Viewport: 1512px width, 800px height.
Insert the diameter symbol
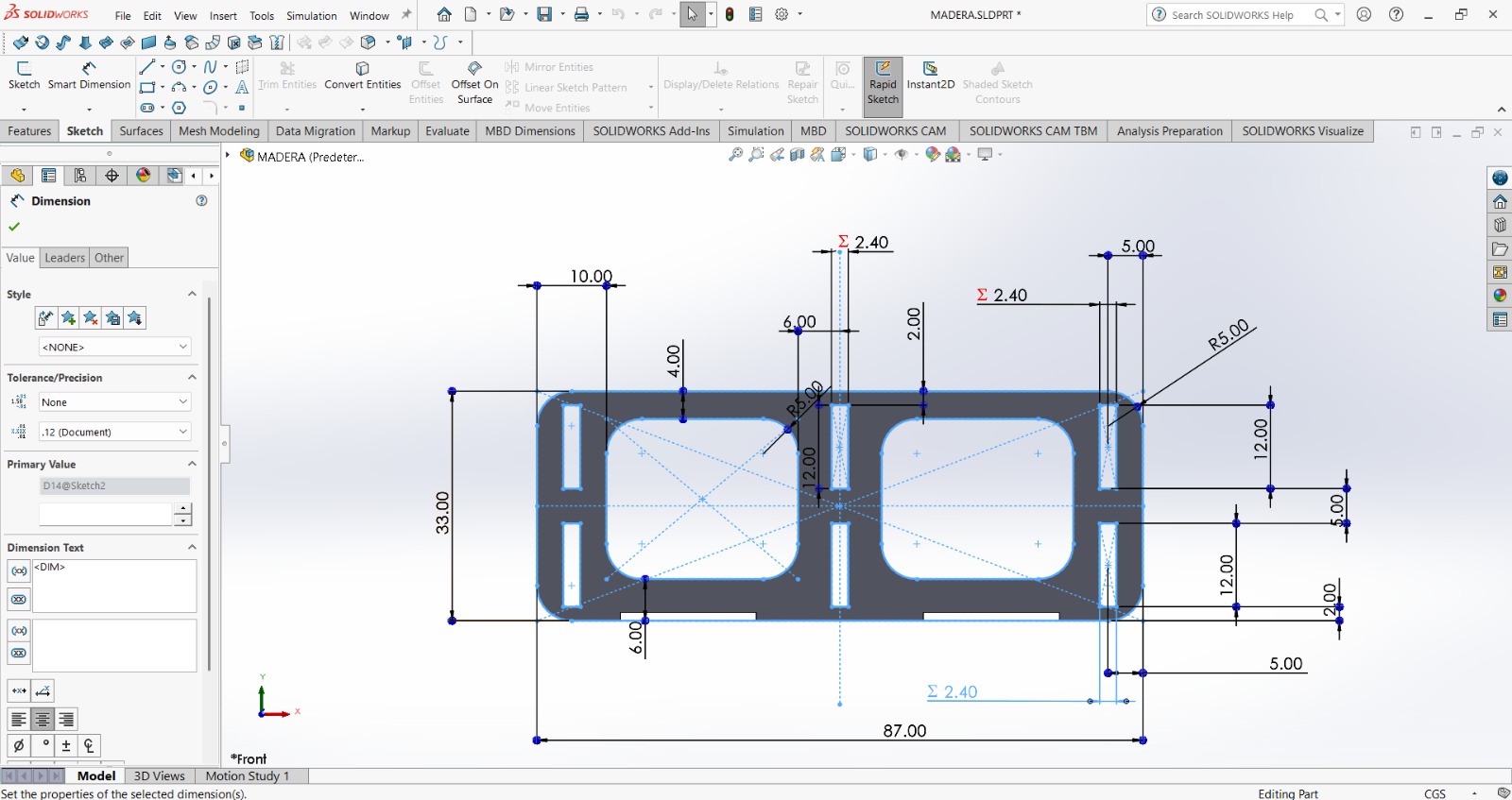coord(19,745)
